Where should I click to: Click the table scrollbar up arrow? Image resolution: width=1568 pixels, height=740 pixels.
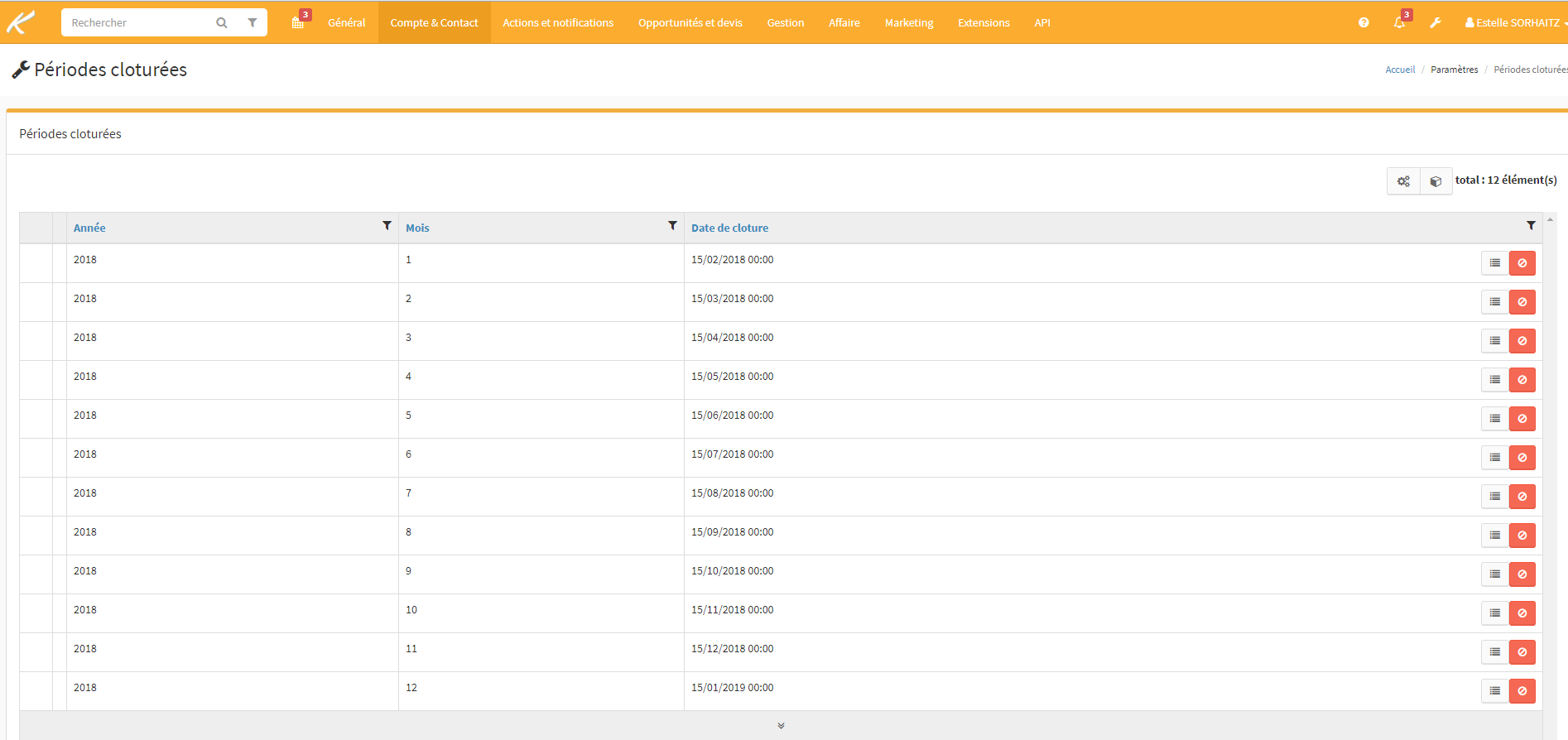pyautogui.click(x=1550, y=219)
